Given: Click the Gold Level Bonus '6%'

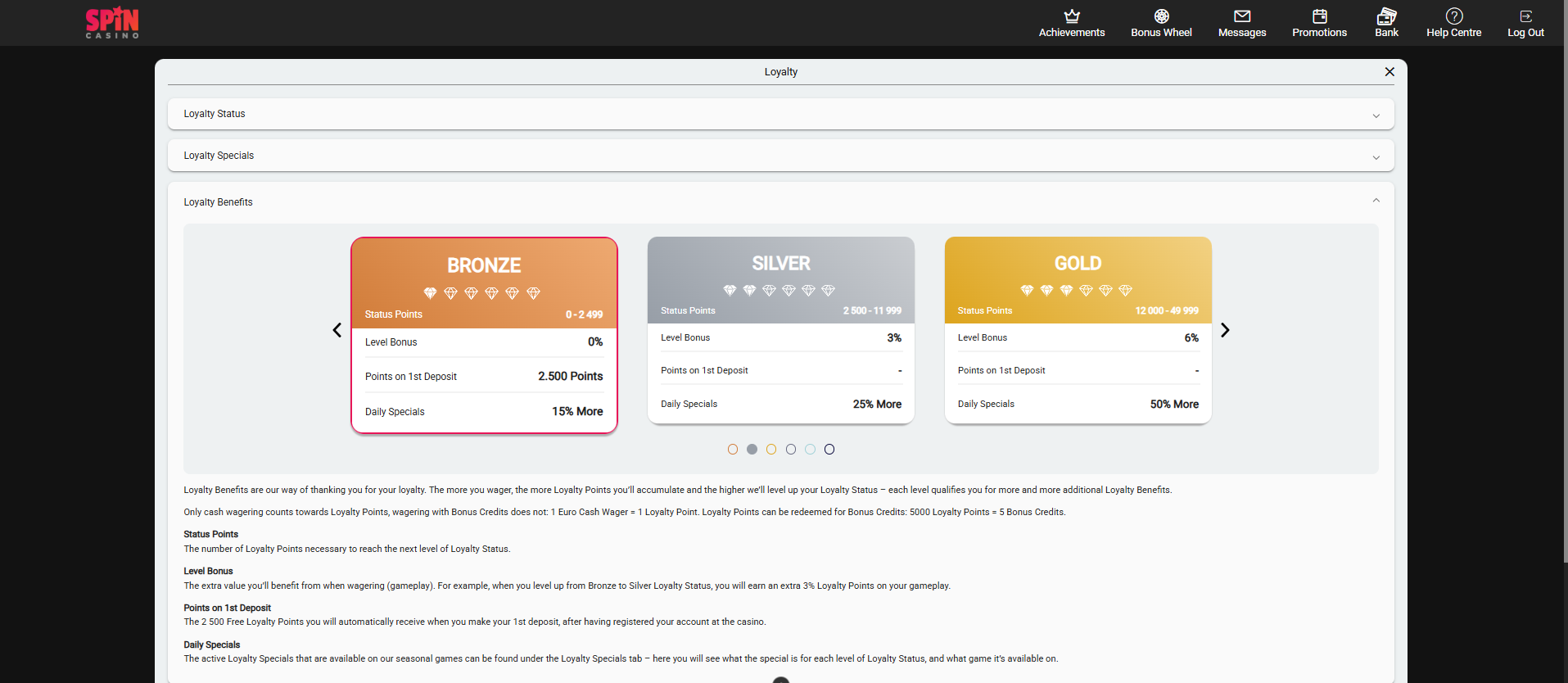Looking at the screenshot, I should coord(1191,337).
